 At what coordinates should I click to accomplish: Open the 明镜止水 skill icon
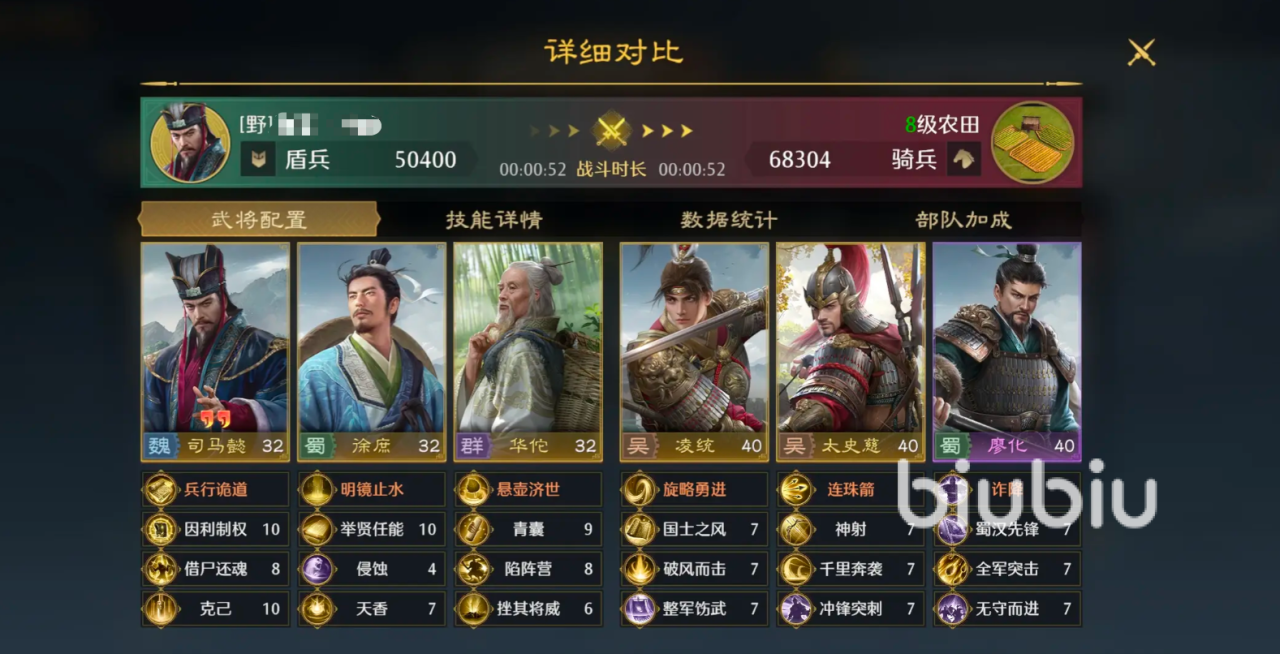pyautogui.click(x=317, y=490)
